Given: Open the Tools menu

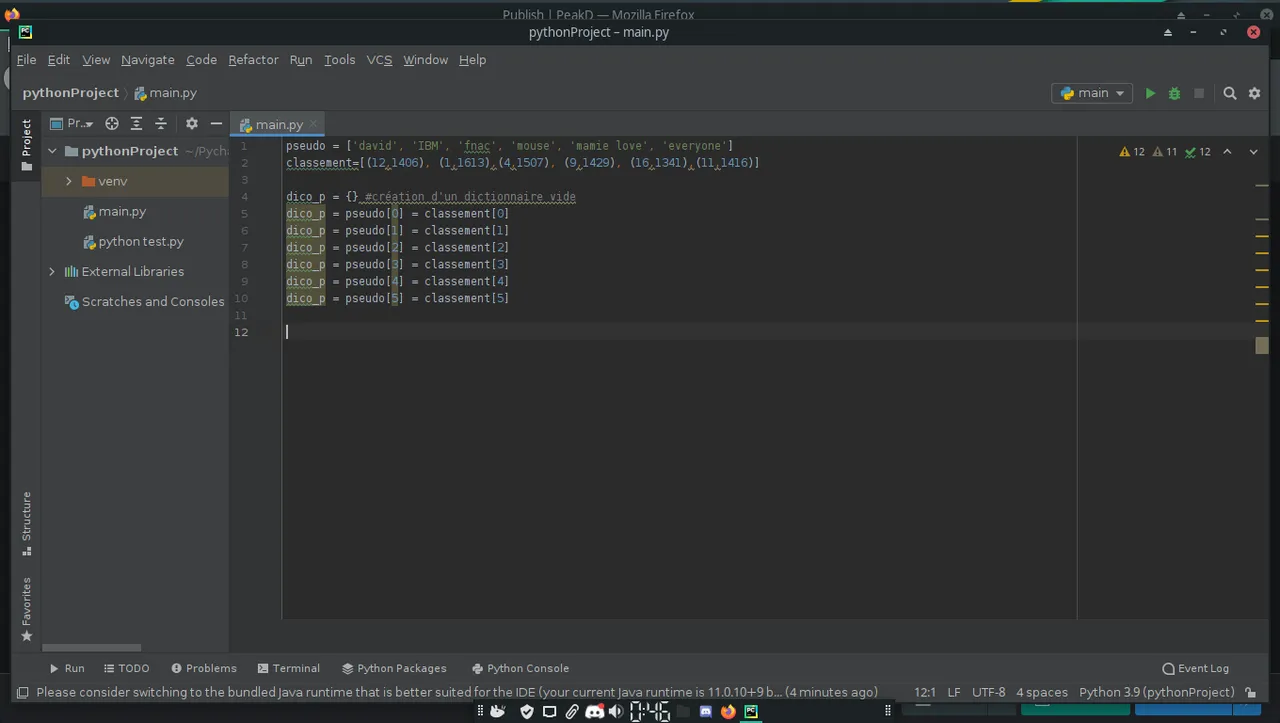Looking at the screenshot, I should tap(339, 60).
